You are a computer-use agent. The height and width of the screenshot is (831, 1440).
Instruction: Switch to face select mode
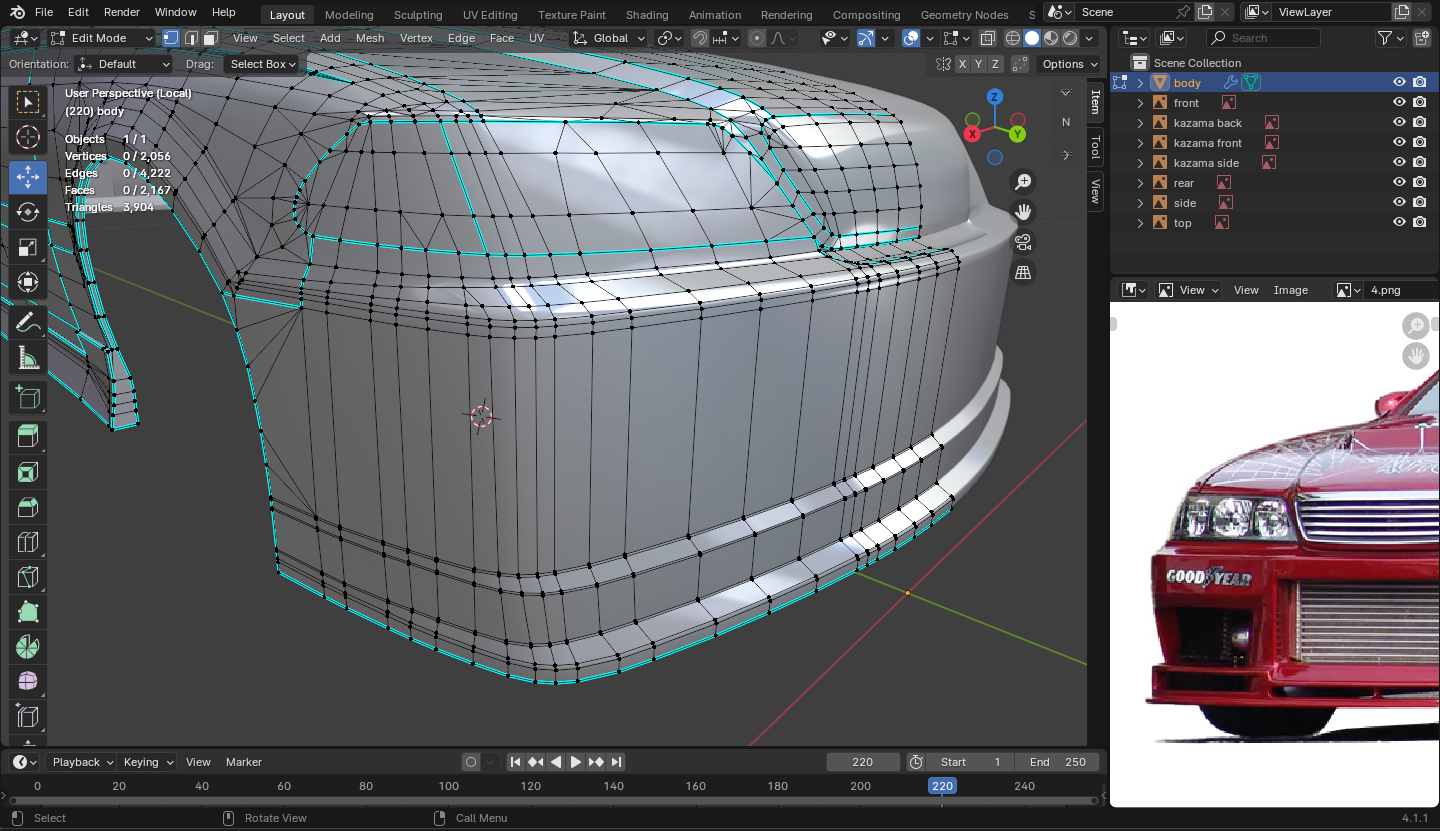click(210, 38)
